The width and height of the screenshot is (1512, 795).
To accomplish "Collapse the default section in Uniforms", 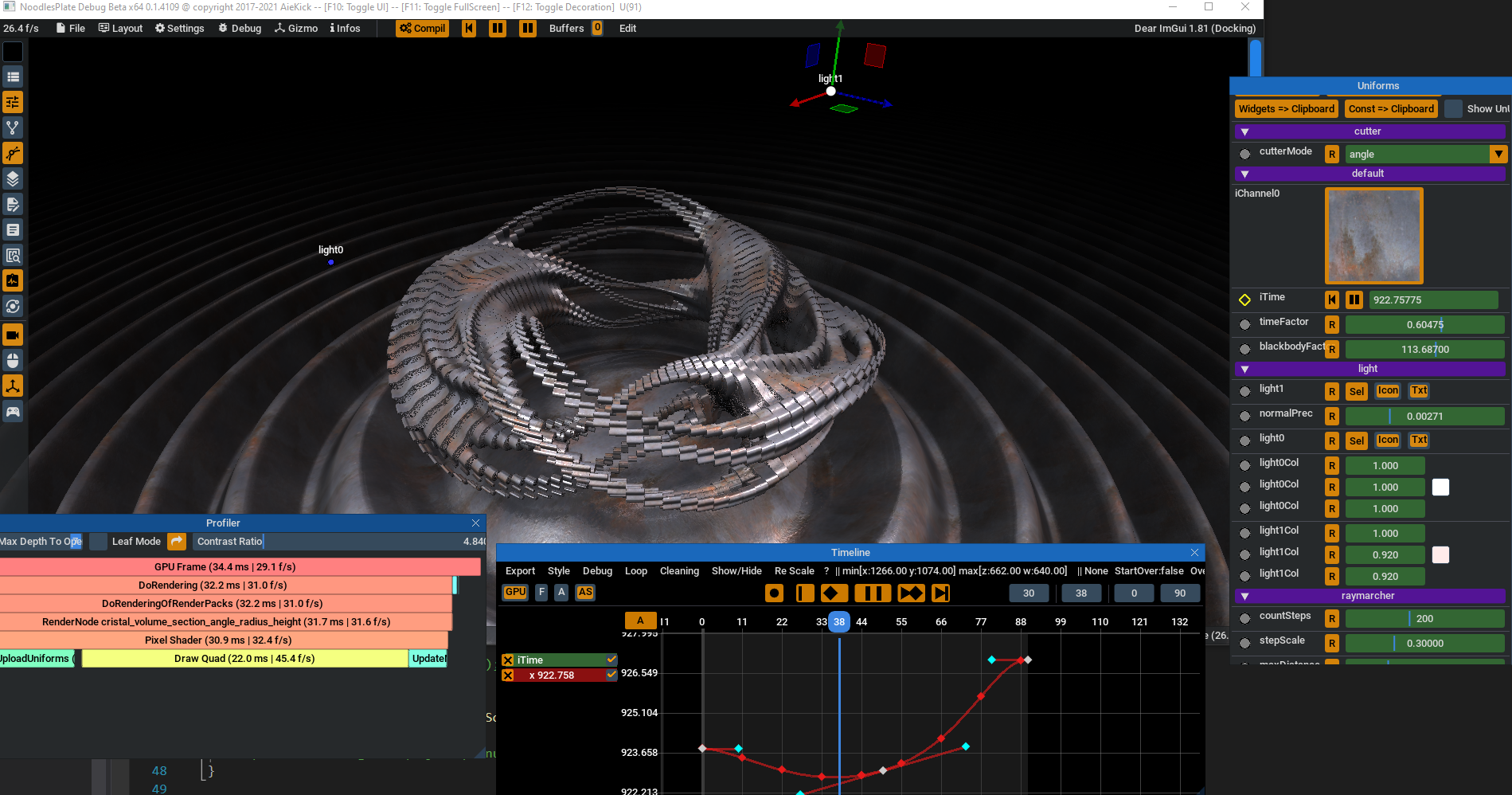I will point(1245,174).
